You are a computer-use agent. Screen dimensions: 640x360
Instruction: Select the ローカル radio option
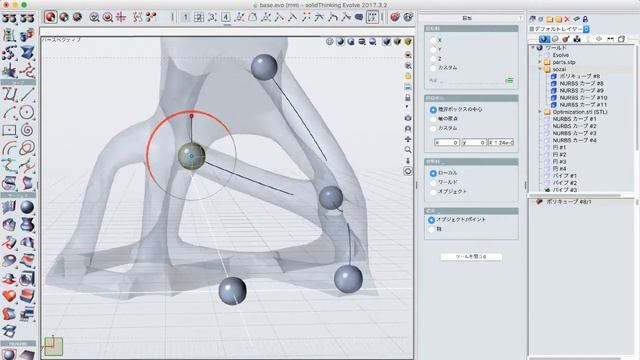(x=433, y=173)
